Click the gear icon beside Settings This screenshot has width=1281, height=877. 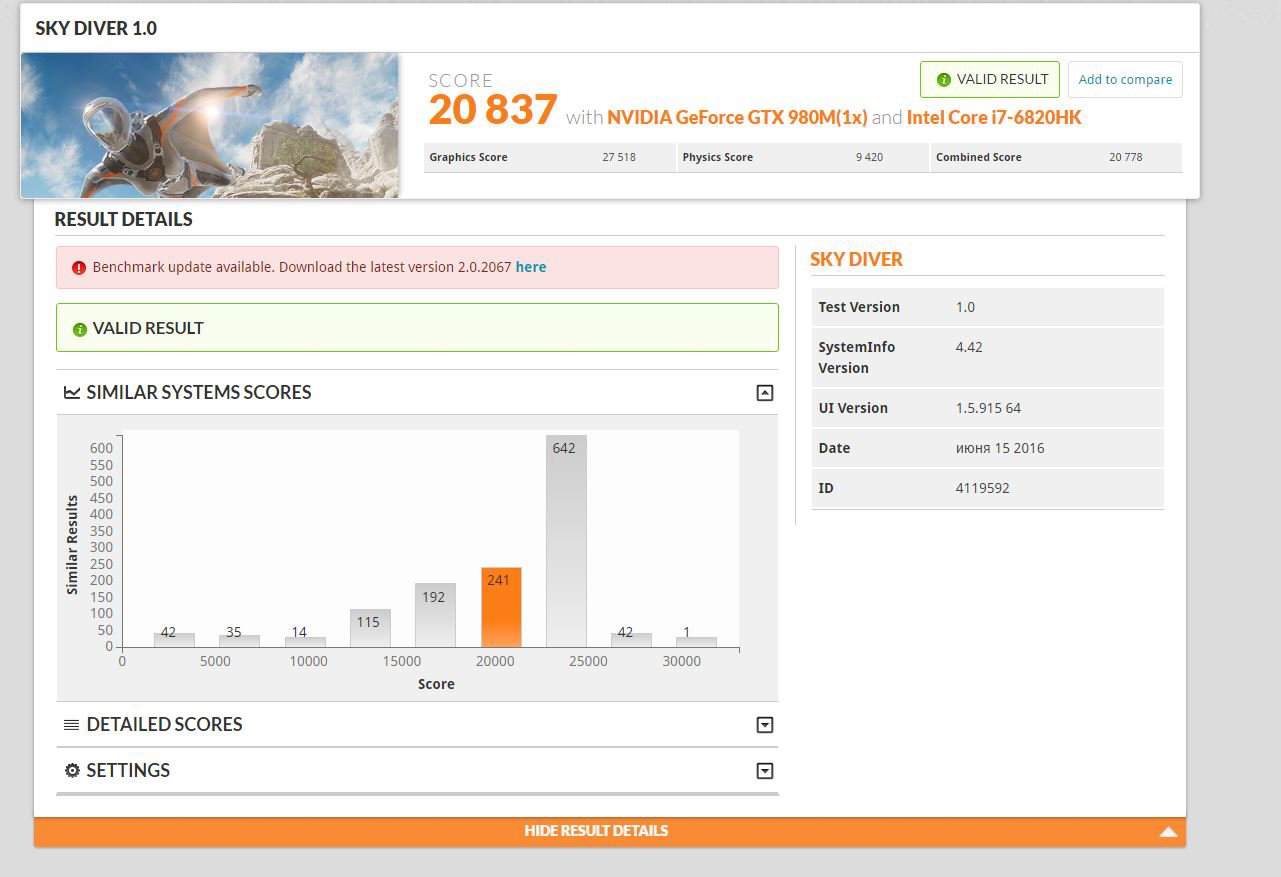(x=72, y=771)
